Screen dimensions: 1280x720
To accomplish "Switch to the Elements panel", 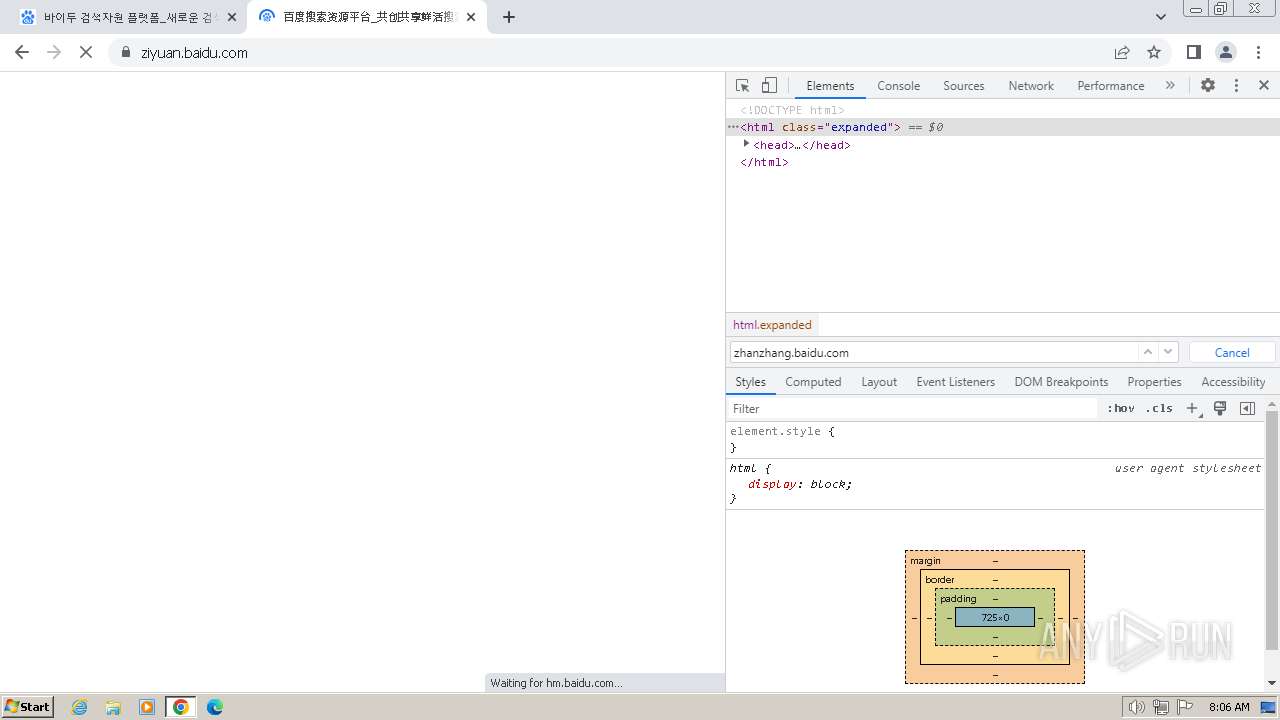I will [830, 86].
